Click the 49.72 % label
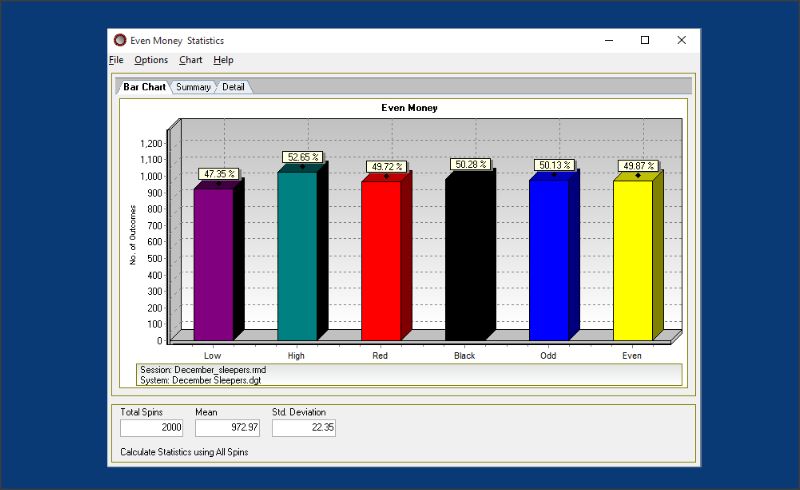 (386, 167)
